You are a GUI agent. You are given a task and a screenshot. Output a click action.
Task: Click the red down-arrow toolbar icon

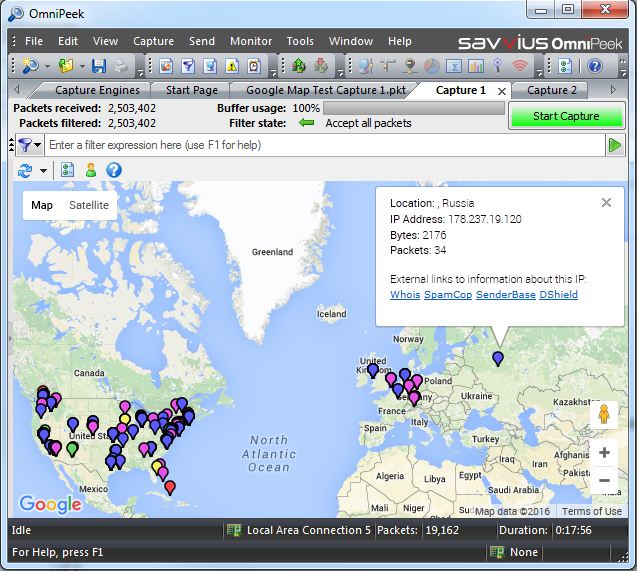(321, 66)
